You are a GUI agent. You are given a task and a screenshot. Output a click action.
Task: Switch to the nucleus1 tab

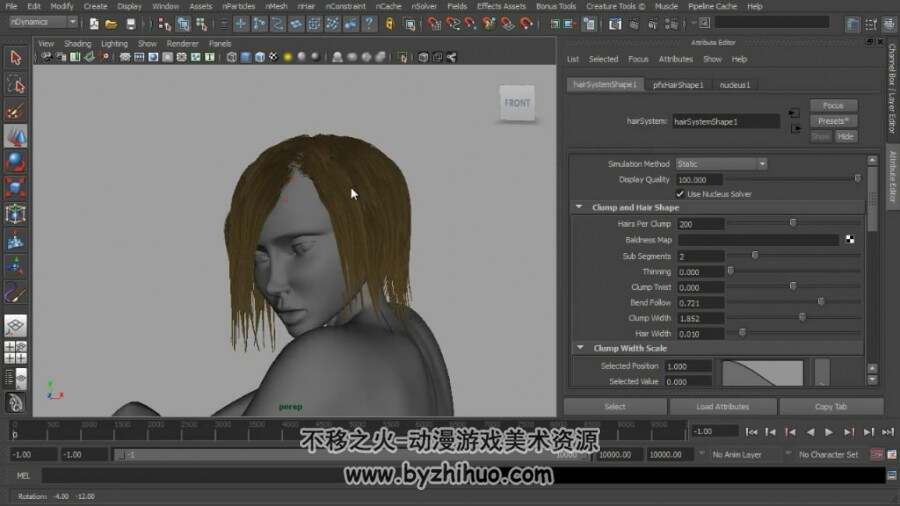click(x=735, y=85)
